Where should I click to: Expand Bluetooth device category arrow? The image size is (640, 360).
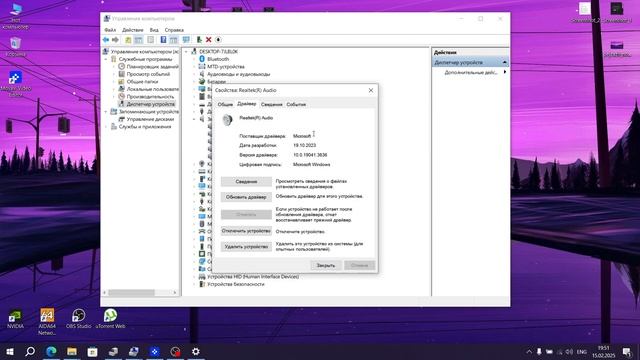point(194,59)
